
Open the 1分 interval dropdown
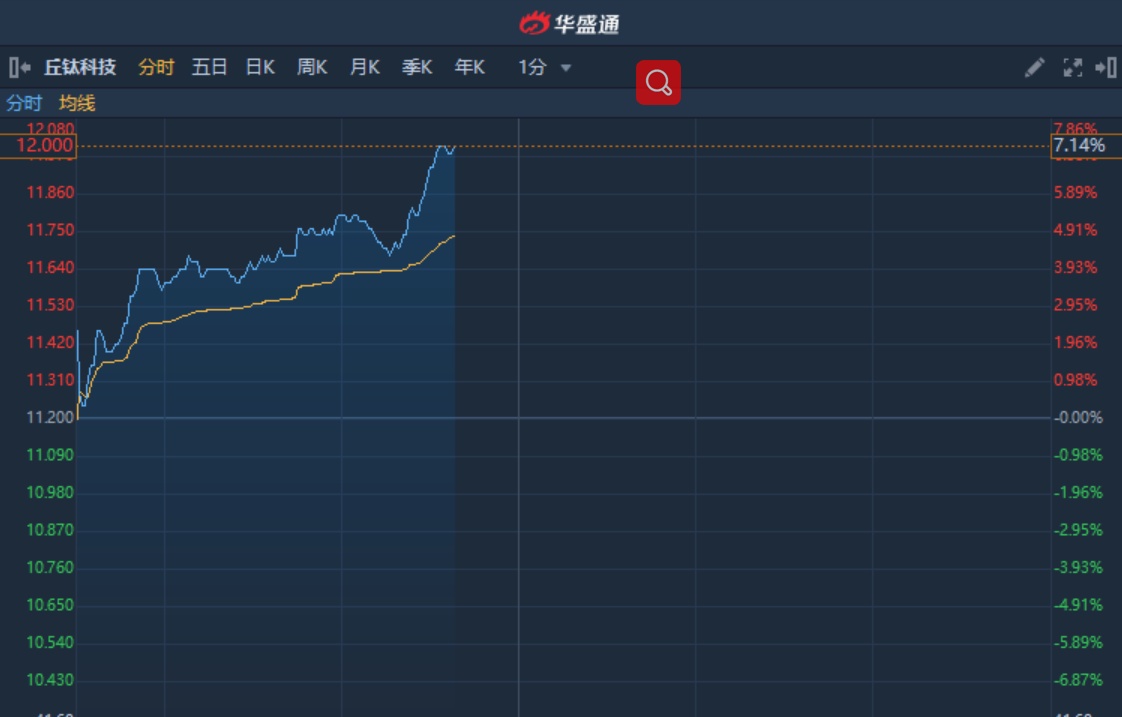click(x=544, y=68)
